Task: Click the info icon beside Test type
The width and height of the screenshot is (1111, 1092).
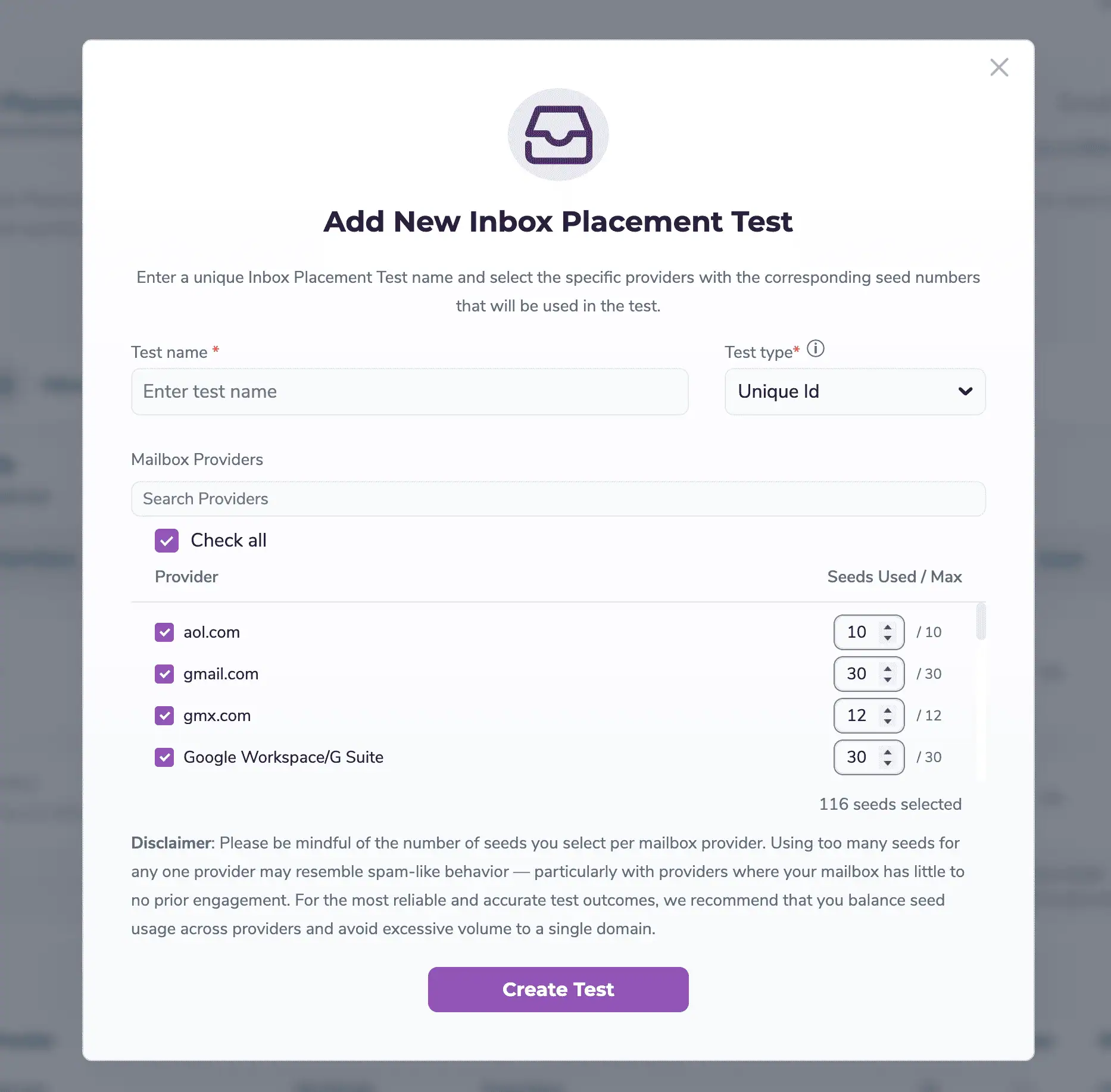Action: (816, 349)
